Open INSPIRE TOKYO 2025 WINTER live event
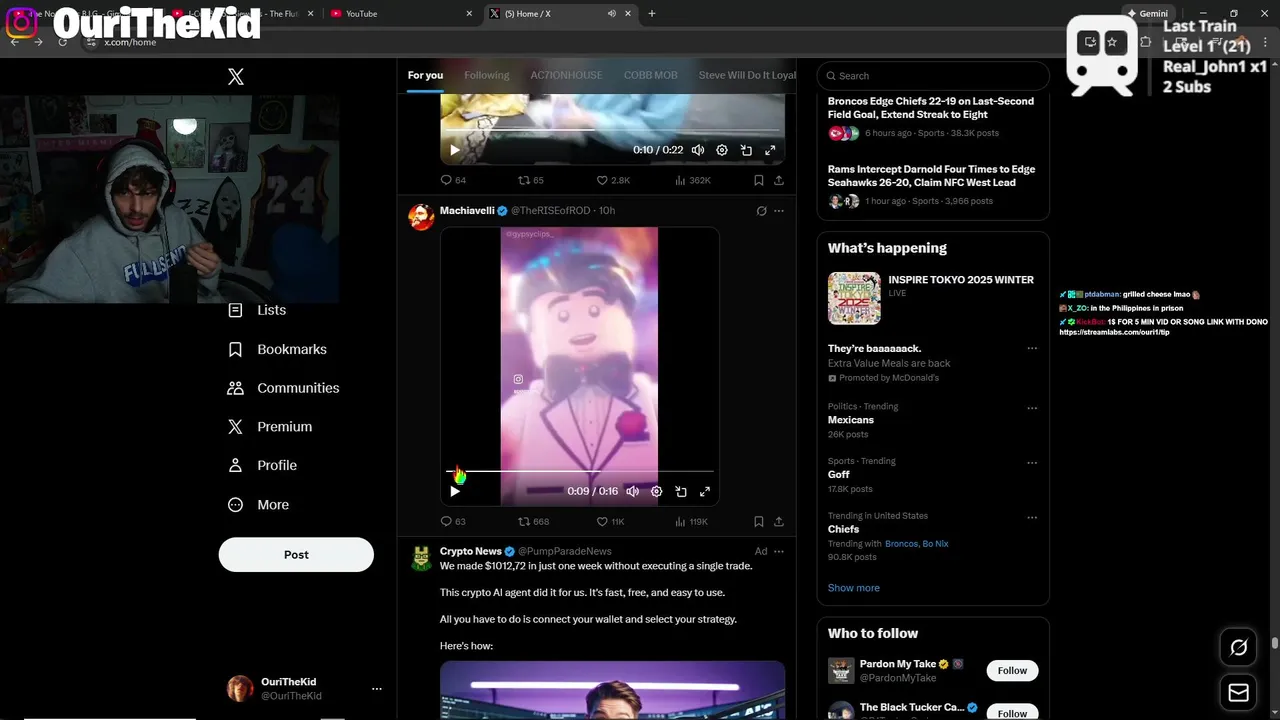The image size is (1280, 720). (933, 298)
